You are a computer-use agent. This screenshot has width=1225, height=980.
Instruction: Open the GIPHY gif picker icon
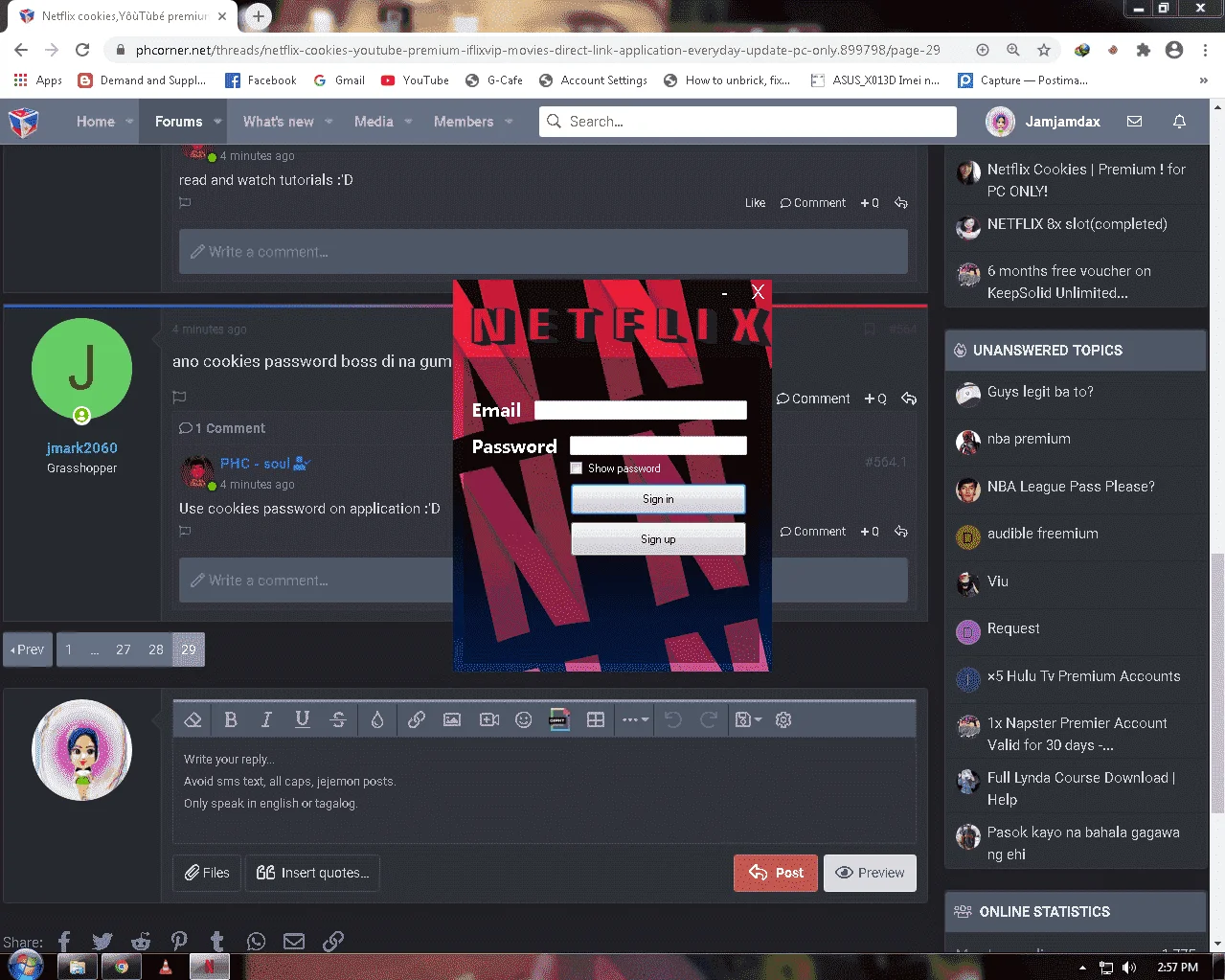coord(559,719)
